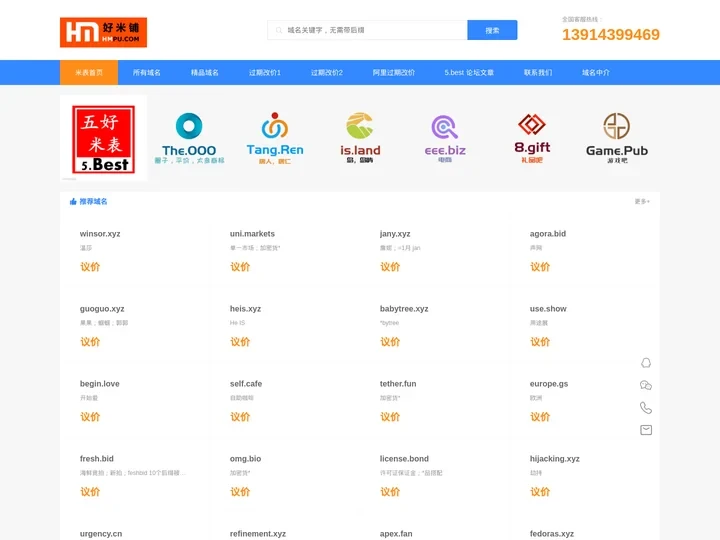
Task: Open the self.cafe domain link
Action: (x=246, y=383)
